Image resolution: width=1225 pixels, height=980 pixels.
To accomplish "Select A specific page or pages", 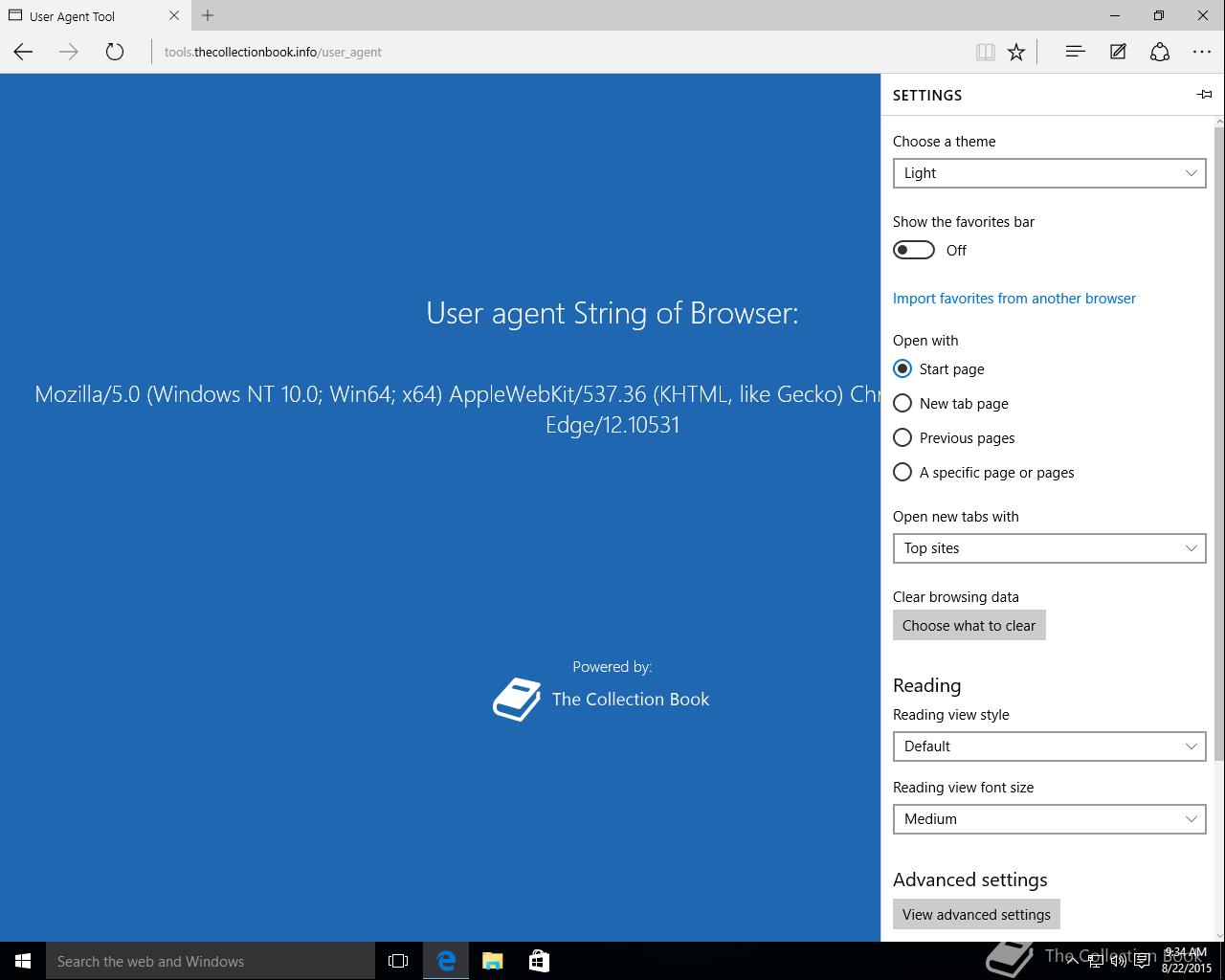I will (x=984, y=472).
